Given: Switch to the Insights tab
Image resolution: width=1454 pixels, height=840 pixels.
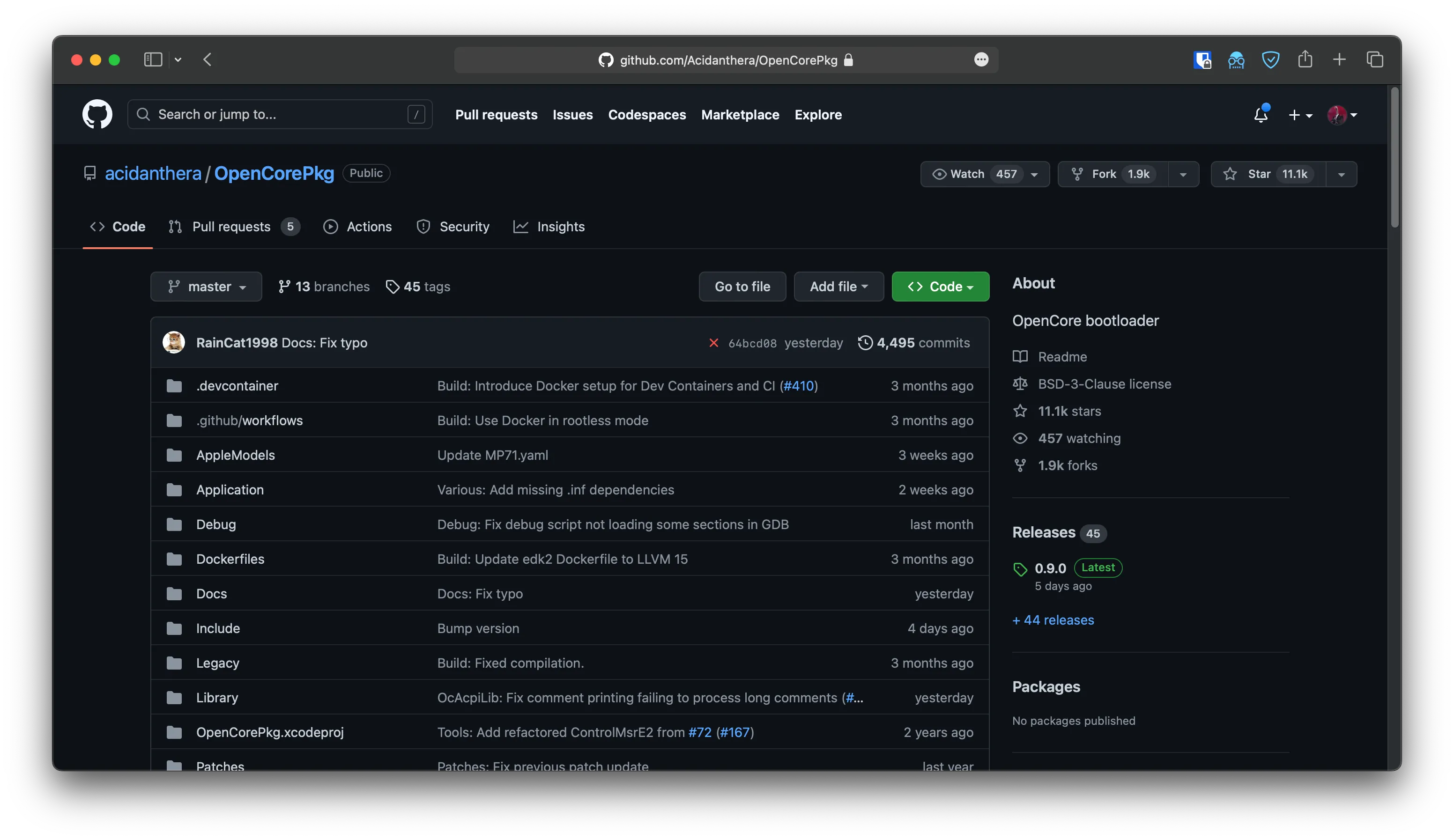Looking at the screenshot, I should coord(549,227).
